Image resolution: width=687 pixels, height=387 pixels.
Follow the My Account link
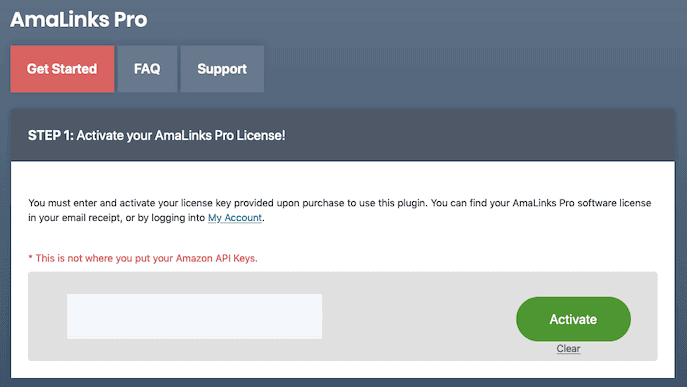[x=235, y=218]
